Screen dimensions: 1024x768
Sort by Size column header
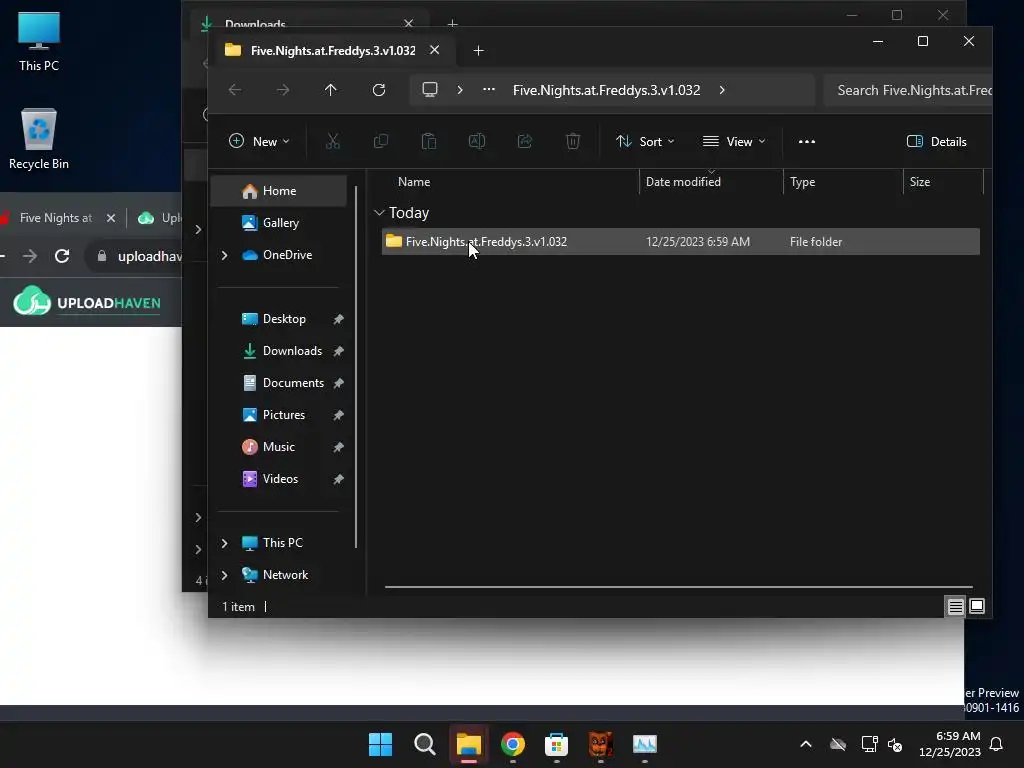(920, 182)
